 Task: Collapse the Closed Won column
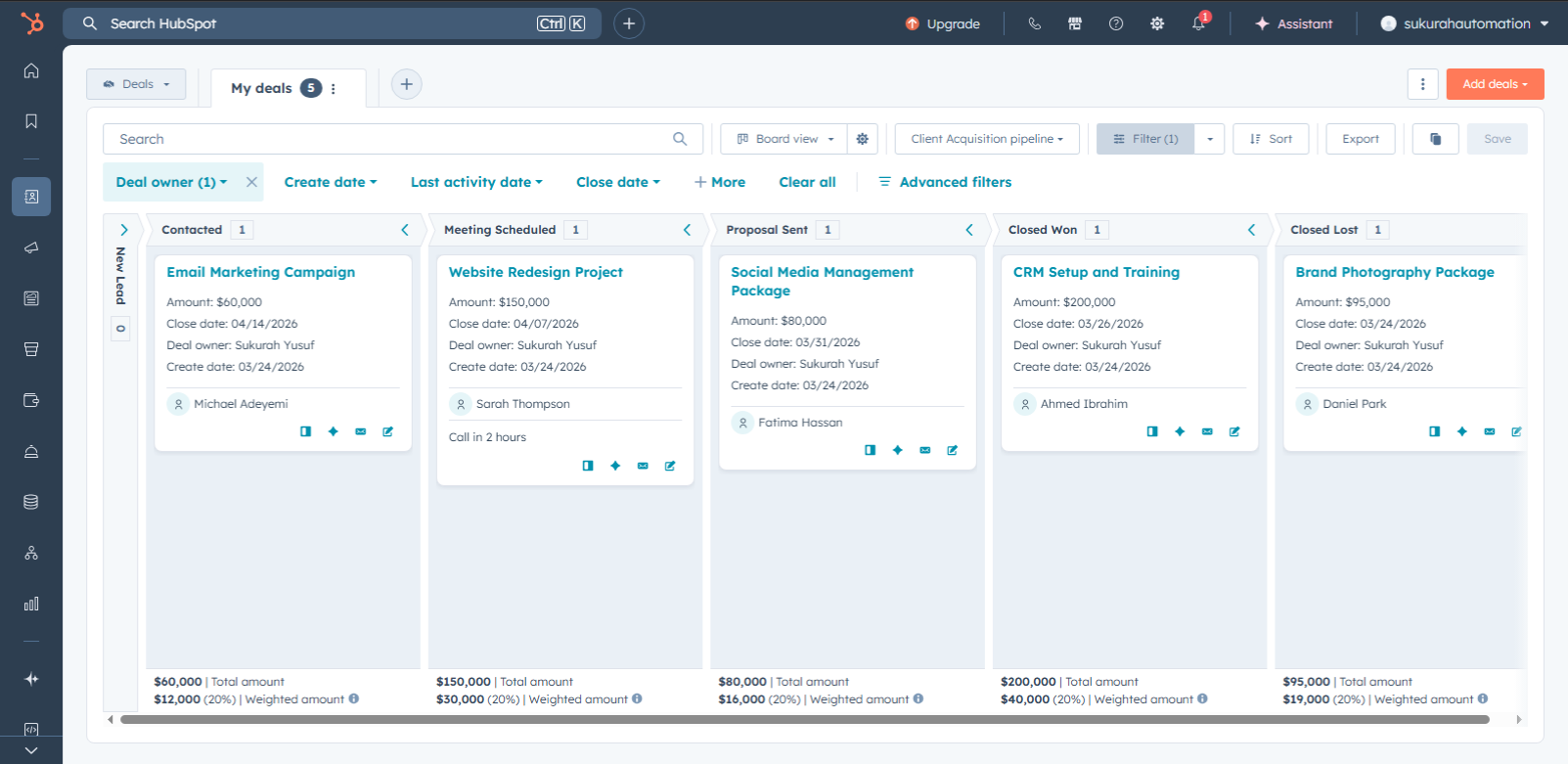(1251, 230)
